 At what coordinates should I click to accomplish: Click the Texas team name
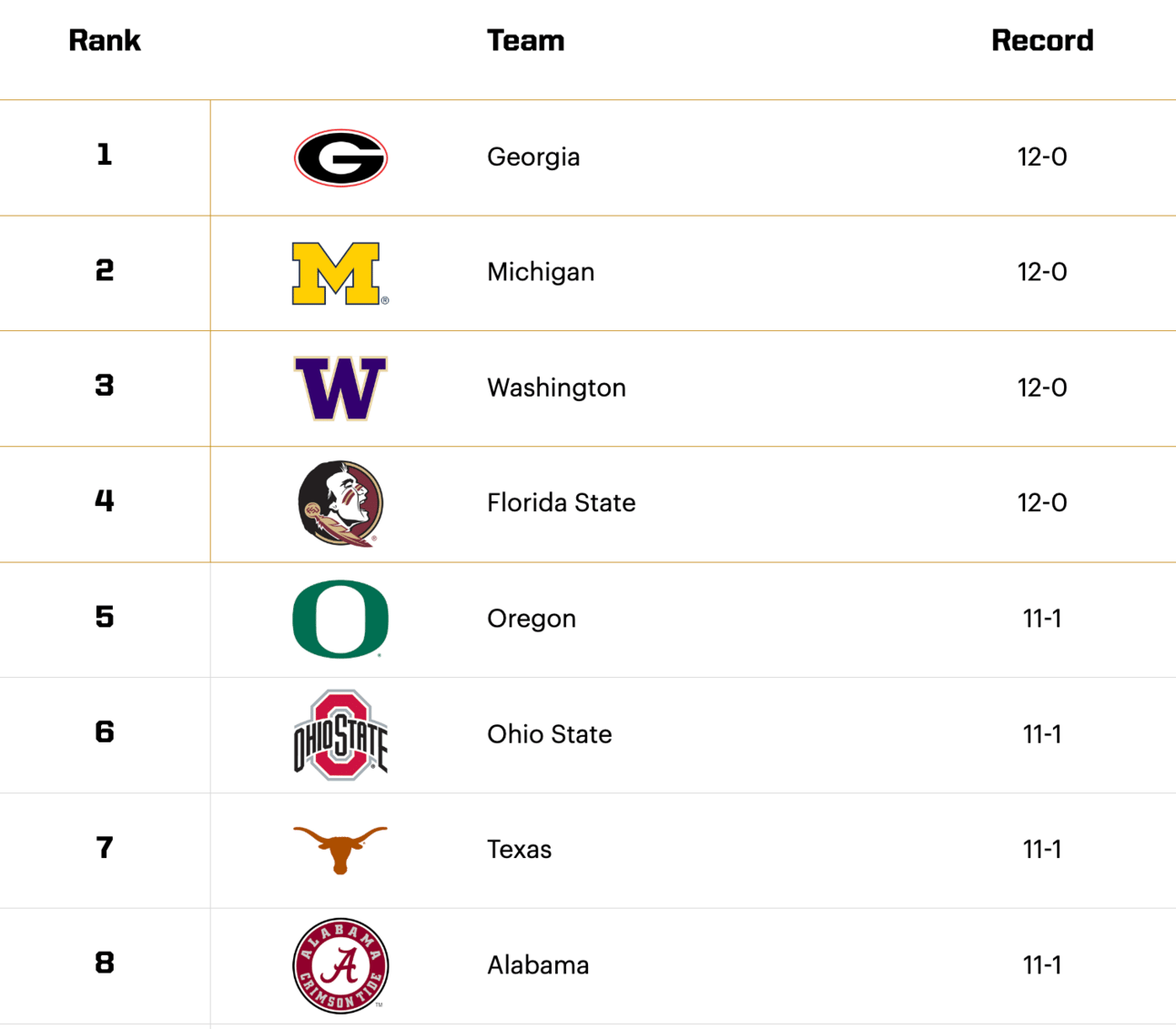(x=519, y=850)
